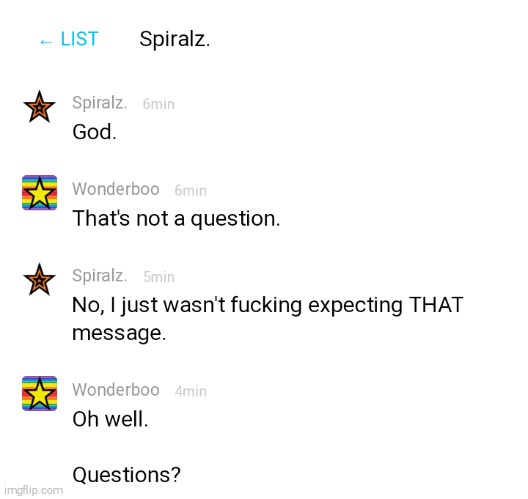Click the Spiralz. chat title in header

pyautogui.click(x=175, y=39)
